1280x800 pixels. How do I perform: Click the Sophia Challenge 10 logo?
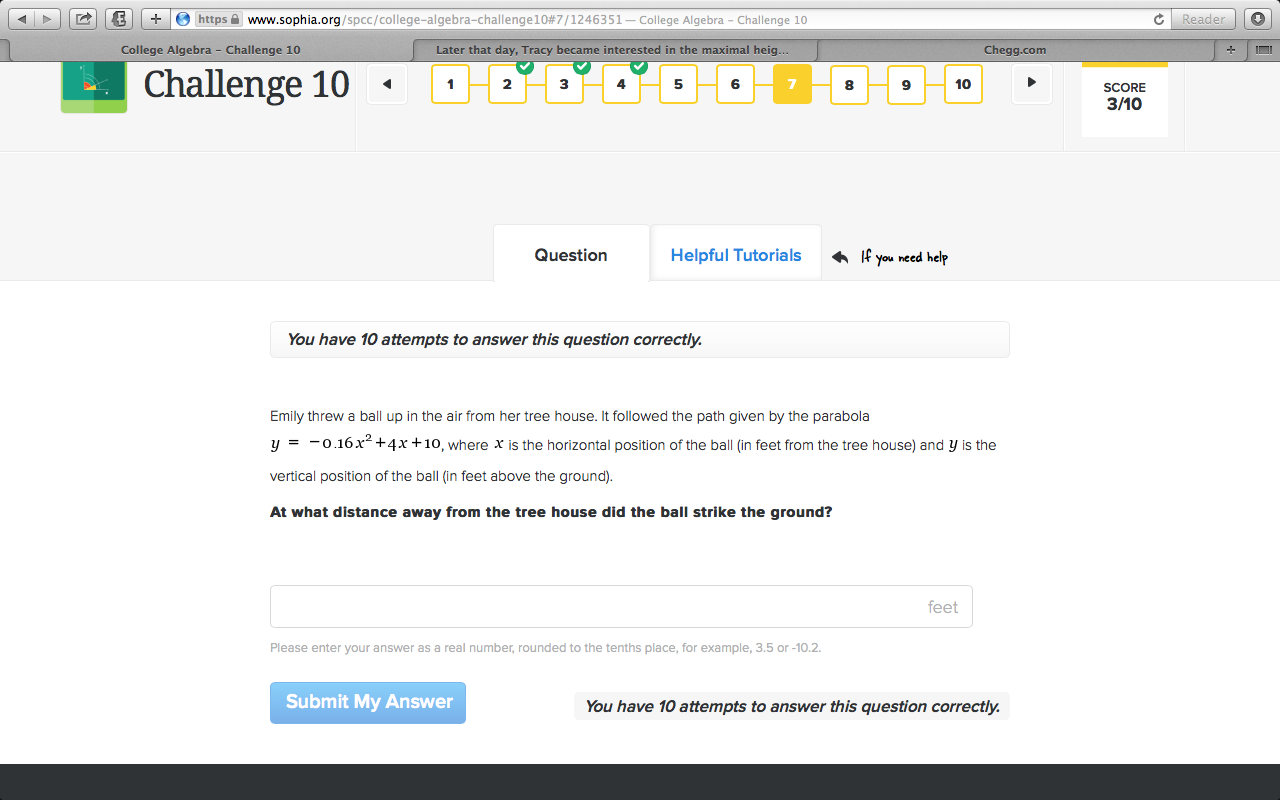(93, 84)
